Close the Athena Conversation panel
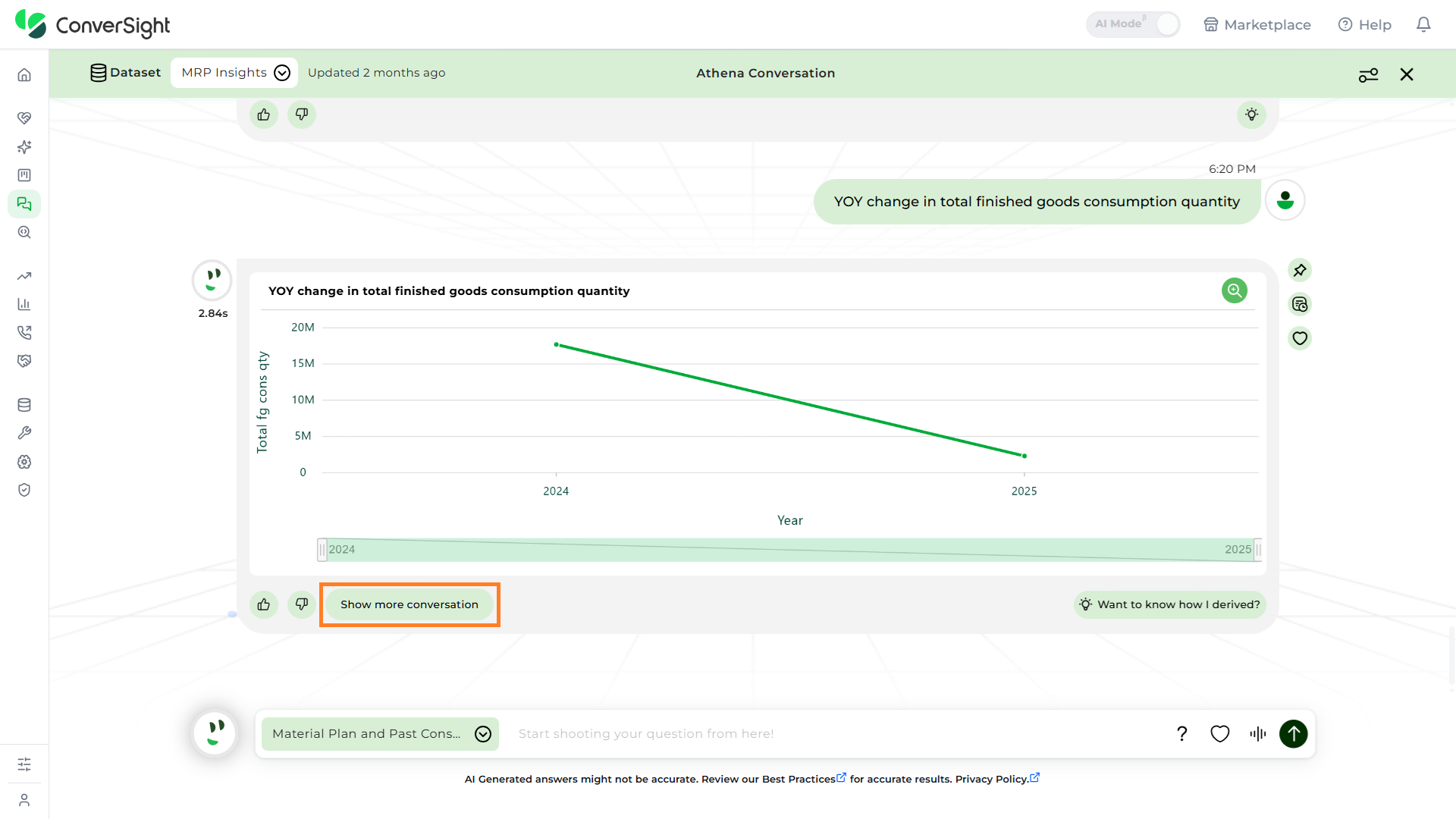 coord(1407,74)
